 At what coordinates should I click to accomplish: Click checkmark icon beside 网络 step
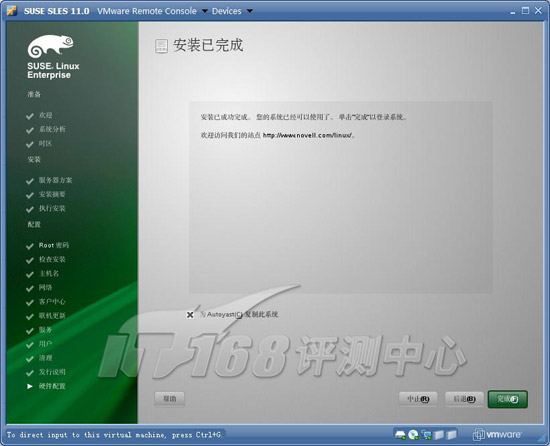(x=30, y=289)
